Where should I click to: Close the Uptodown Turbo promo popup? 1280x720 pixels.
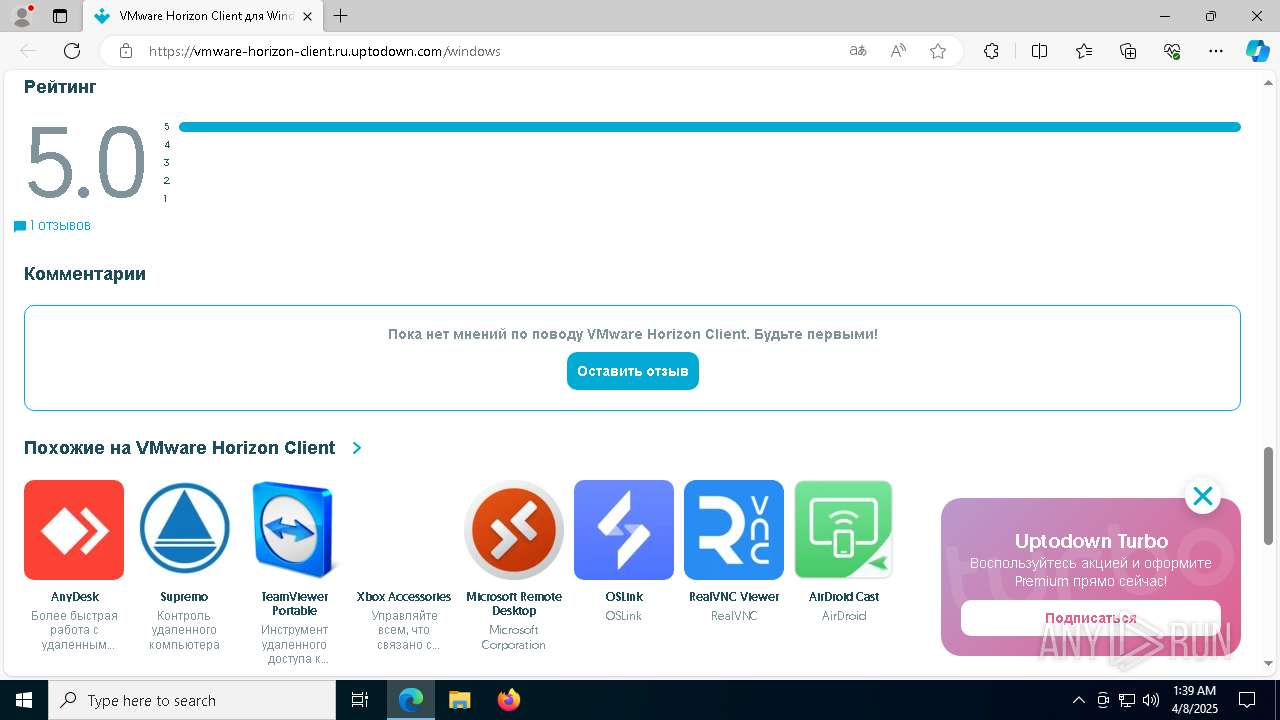click(1202, 496)
